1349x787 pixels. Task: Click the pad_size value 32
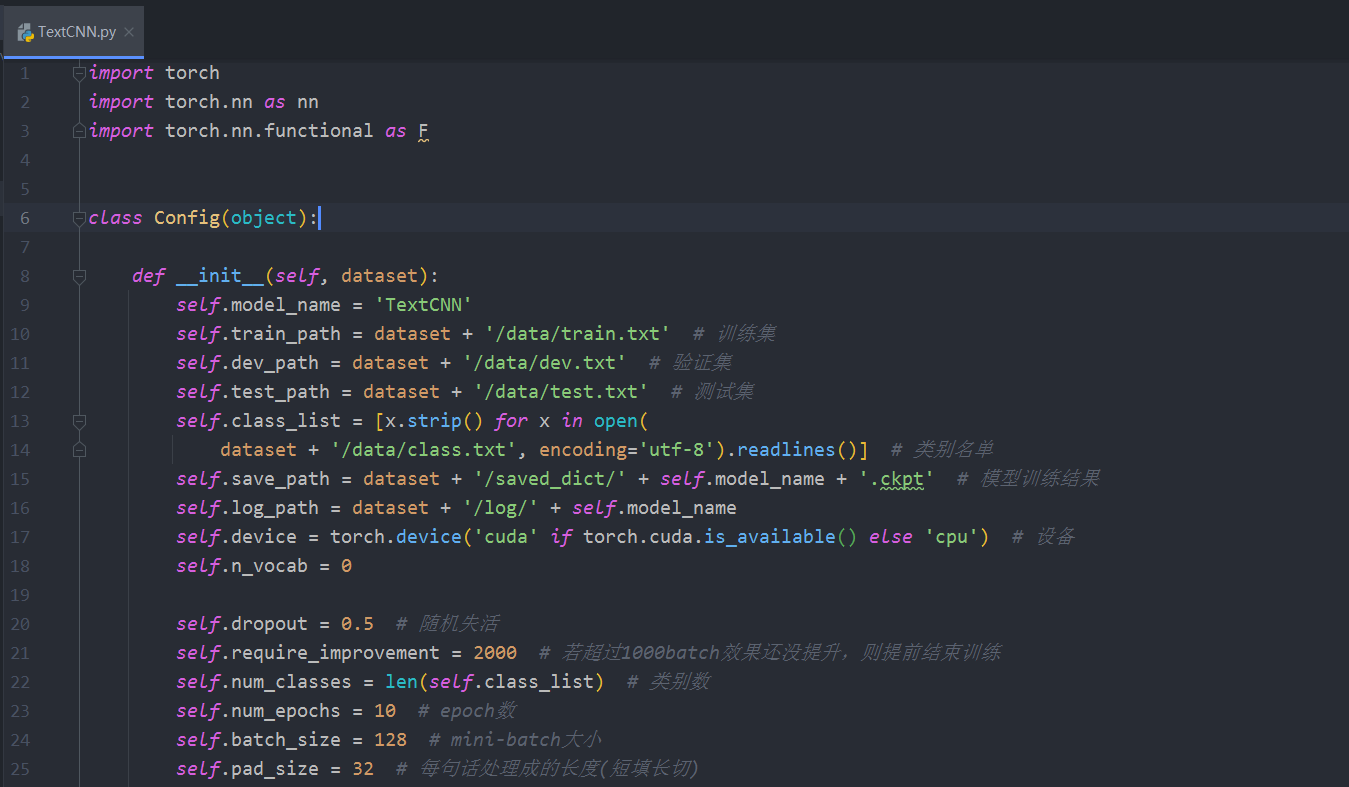point(363,769)
